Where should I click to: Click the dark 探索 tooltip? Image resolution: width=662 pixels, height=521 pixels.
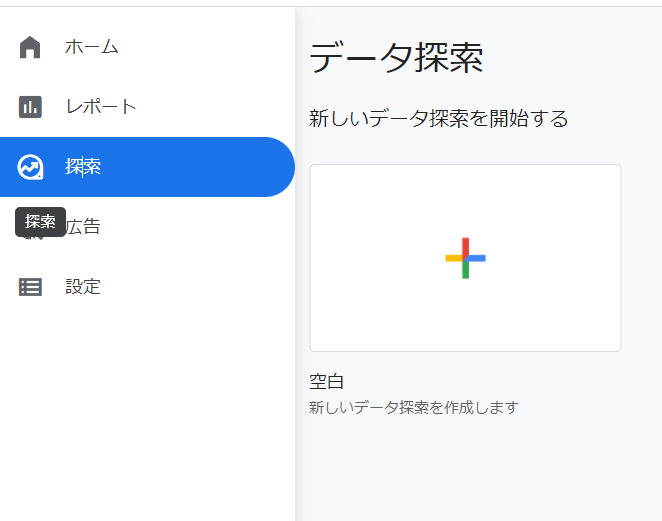coord(41,221)
